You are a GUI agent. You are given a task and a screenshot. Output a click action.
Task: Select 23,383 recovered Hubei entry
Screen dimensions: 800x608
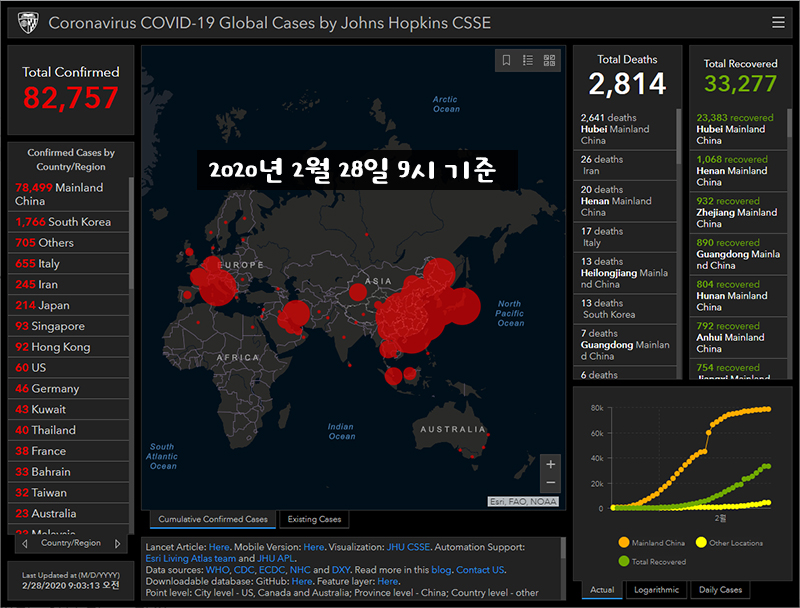tap(738, 129)
